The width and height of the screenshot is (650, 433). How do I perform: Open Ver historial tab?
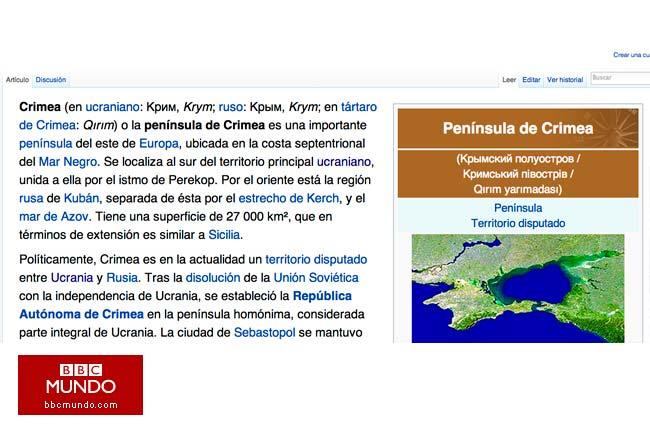click(x=565, y=79)
